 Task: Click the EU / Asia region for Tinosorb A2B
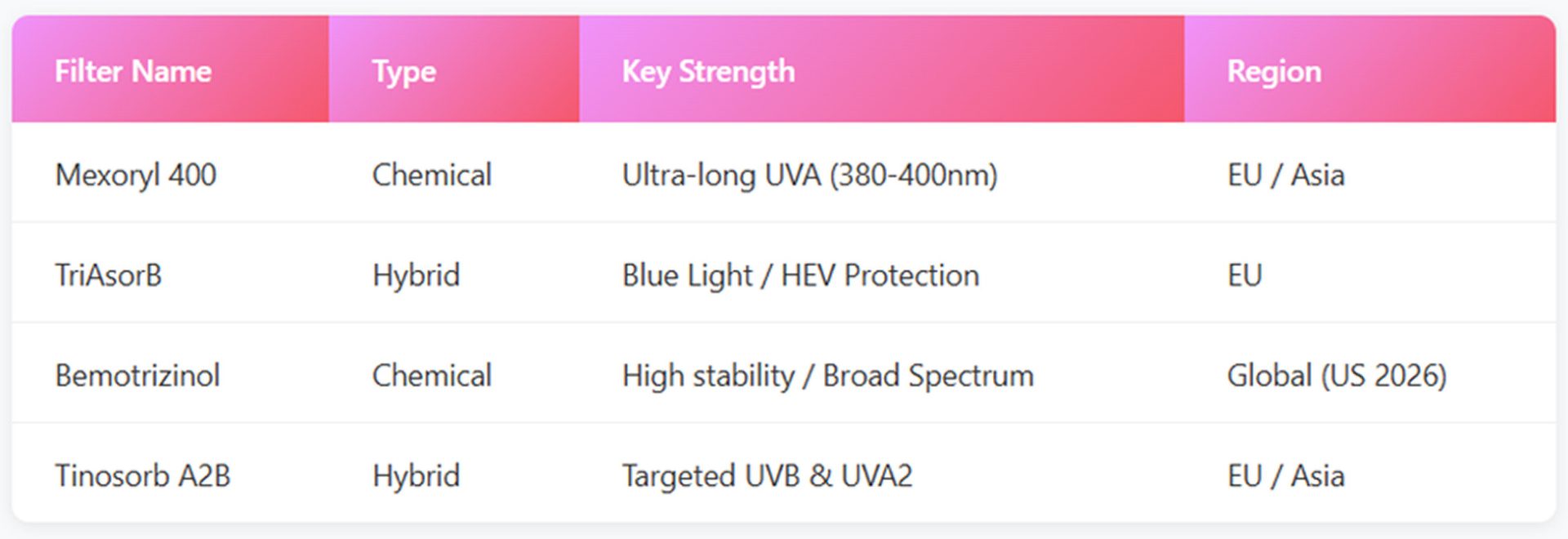click(1285, 475)
